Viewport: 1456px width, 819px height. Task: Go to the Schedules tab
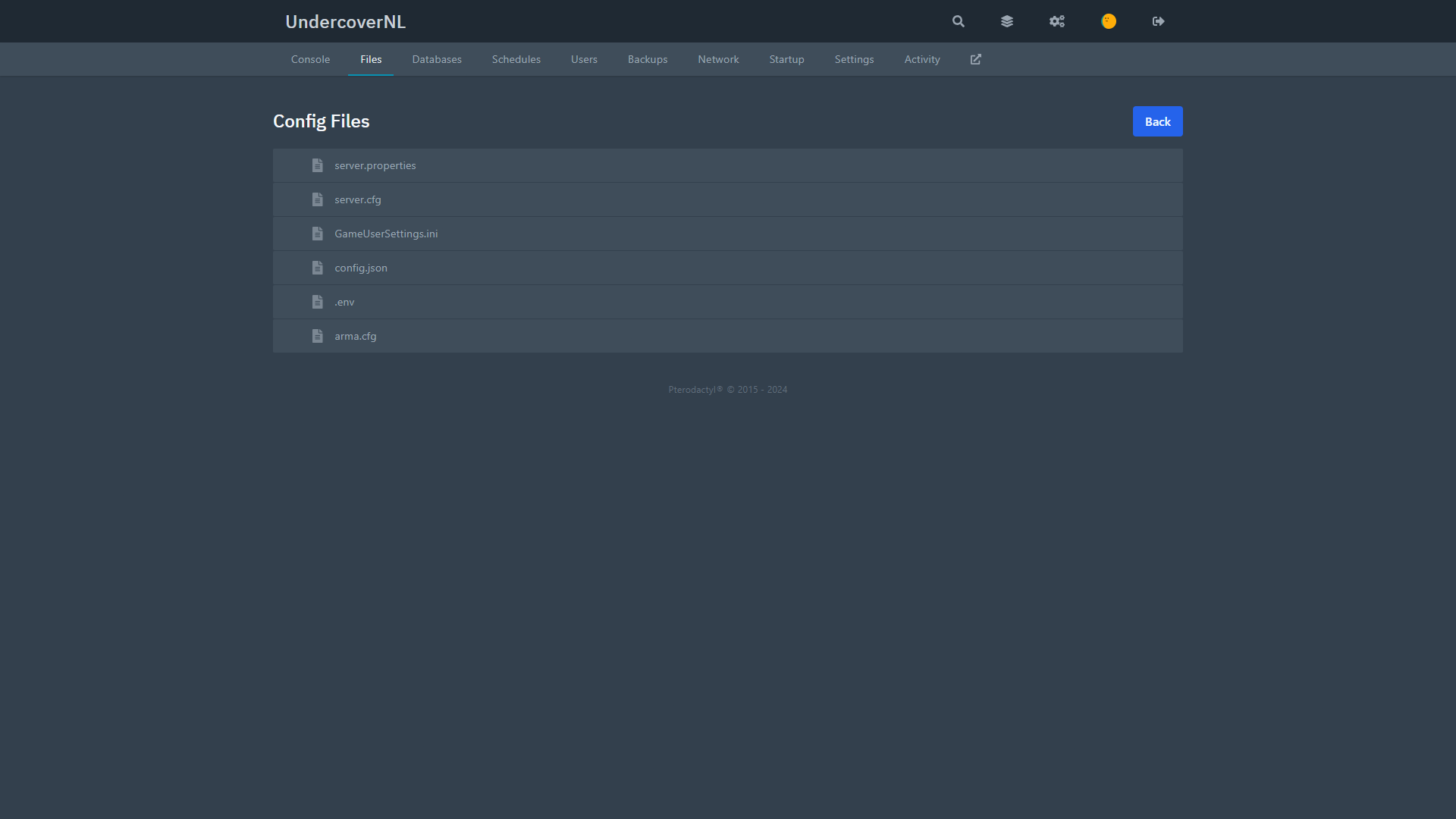click(516, 59)
